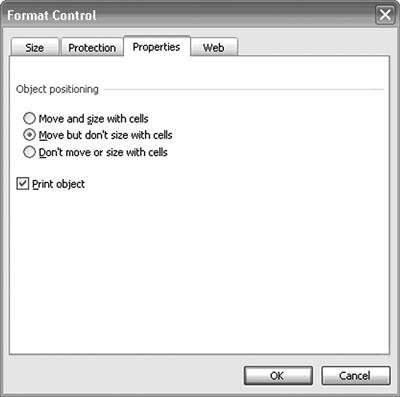
Task: Click the 'Don't move or size with cells' label
Action: [103, 152]
